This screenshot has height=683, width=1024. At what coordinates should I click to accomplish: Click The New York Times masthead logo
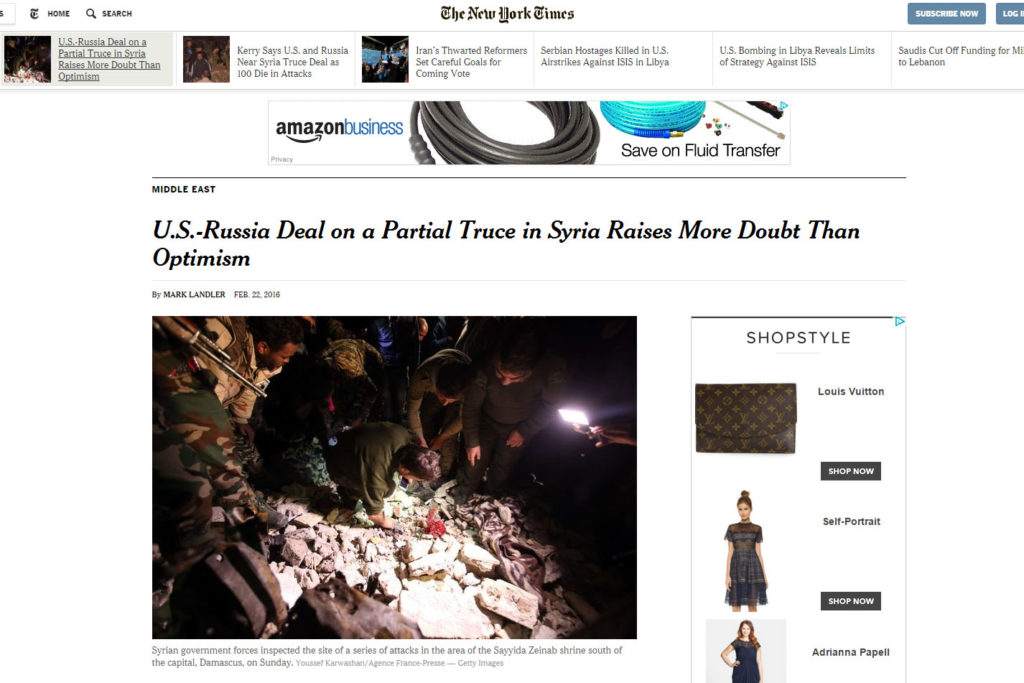tap(507, 14)
